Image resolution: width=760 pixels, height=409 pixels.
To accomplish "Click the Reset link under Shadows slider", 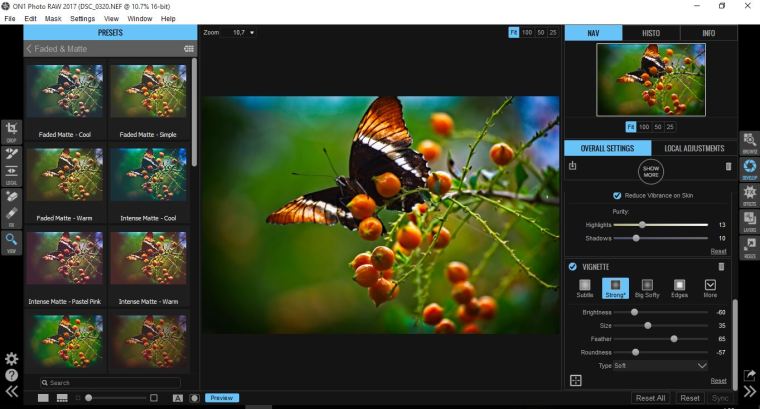I will (x=718, y=251).
